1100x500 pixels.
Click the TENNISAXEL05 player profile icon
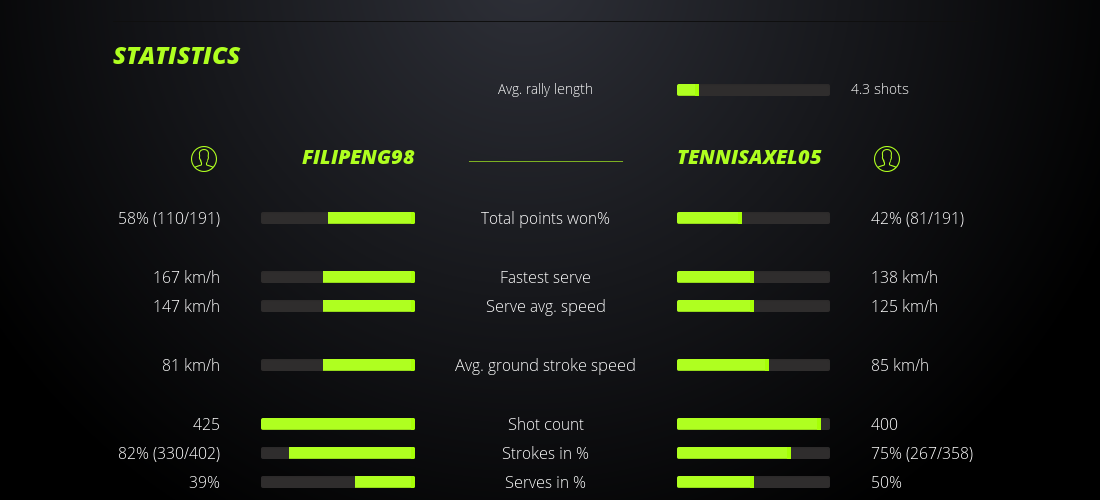point(886,158)
